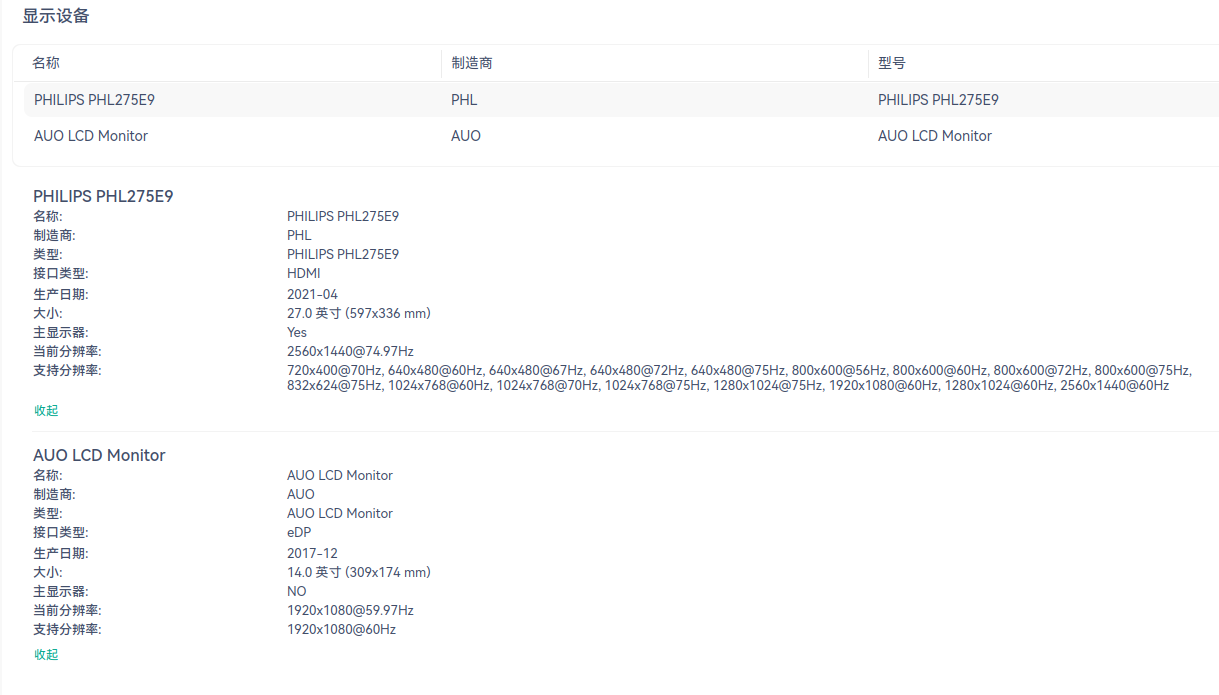Click the 支持分辨率 label in the AUO section
Image resolution: width=1219 pixels, height=695 pixels.
point(67,629)
